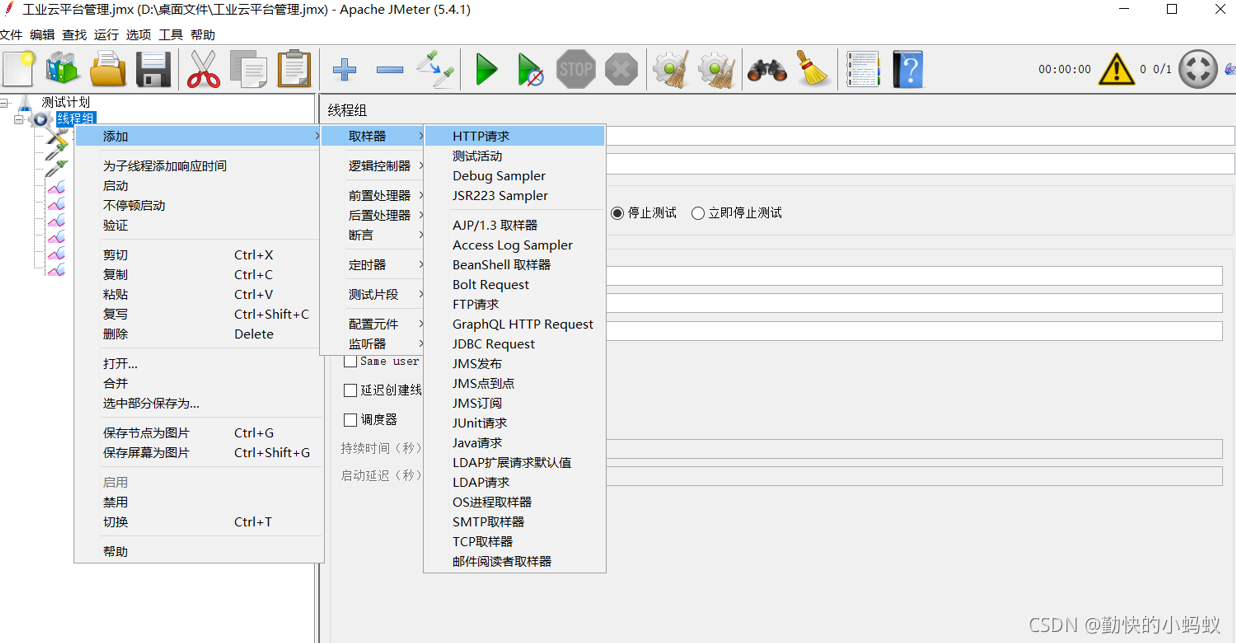
Task: Save the test plan with disk icon
Action: (x=152, y=69)
